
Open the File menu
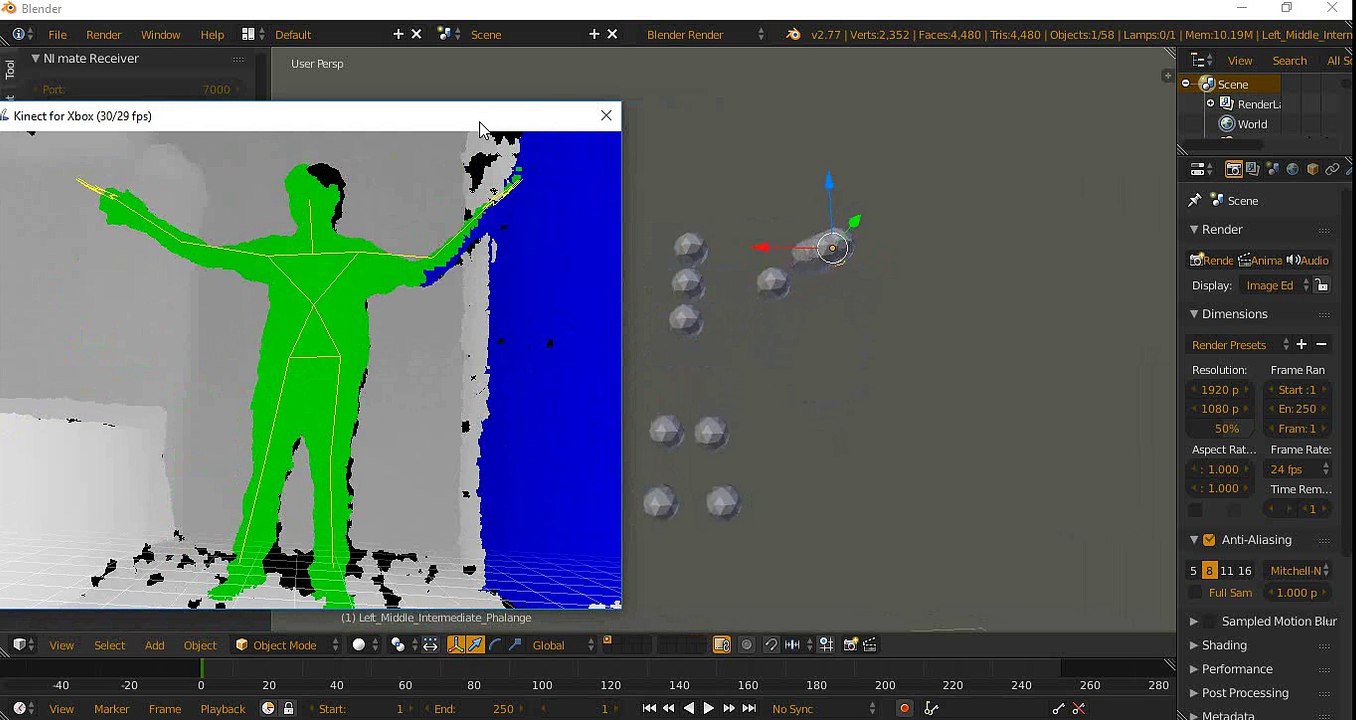[x=58, y=34]
